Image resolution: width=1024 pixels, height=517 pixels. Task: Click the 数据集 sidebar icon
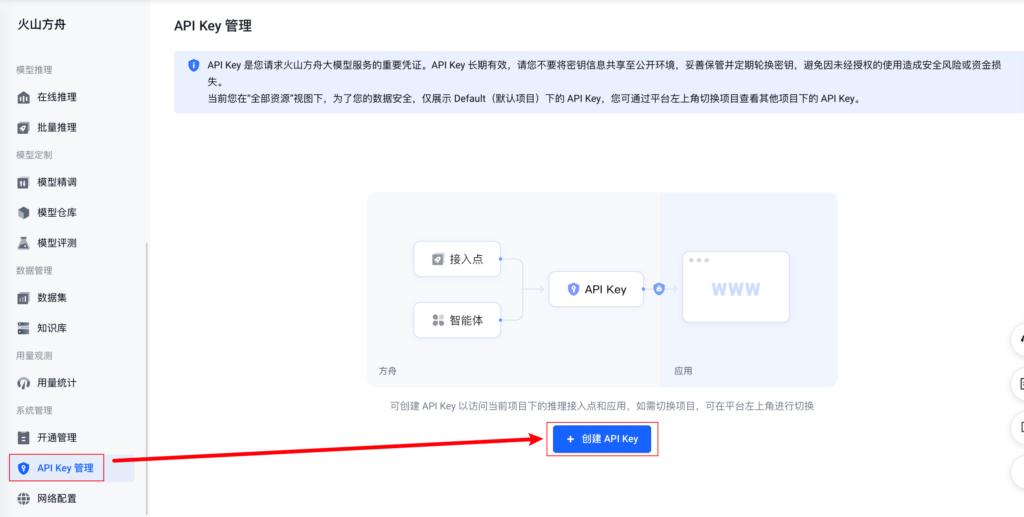coord(24,298)
